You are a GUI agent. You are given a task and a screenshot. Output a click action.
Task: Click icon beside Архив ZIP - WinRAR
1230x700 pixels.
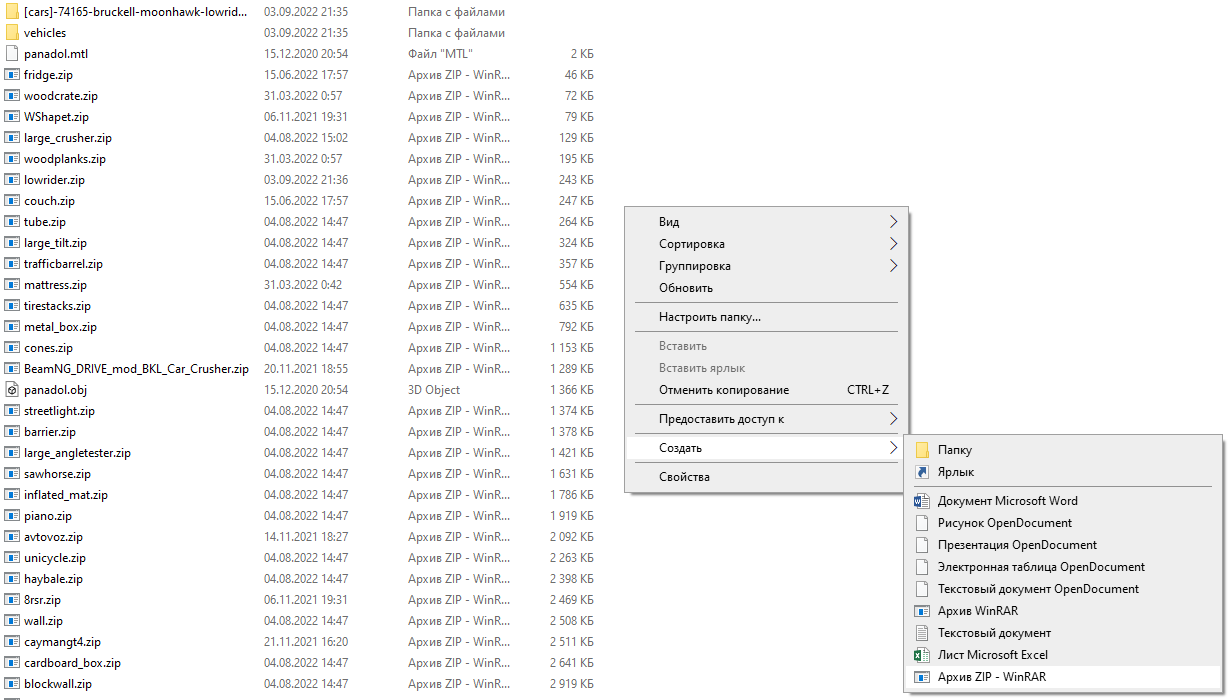tap(922, 677)
